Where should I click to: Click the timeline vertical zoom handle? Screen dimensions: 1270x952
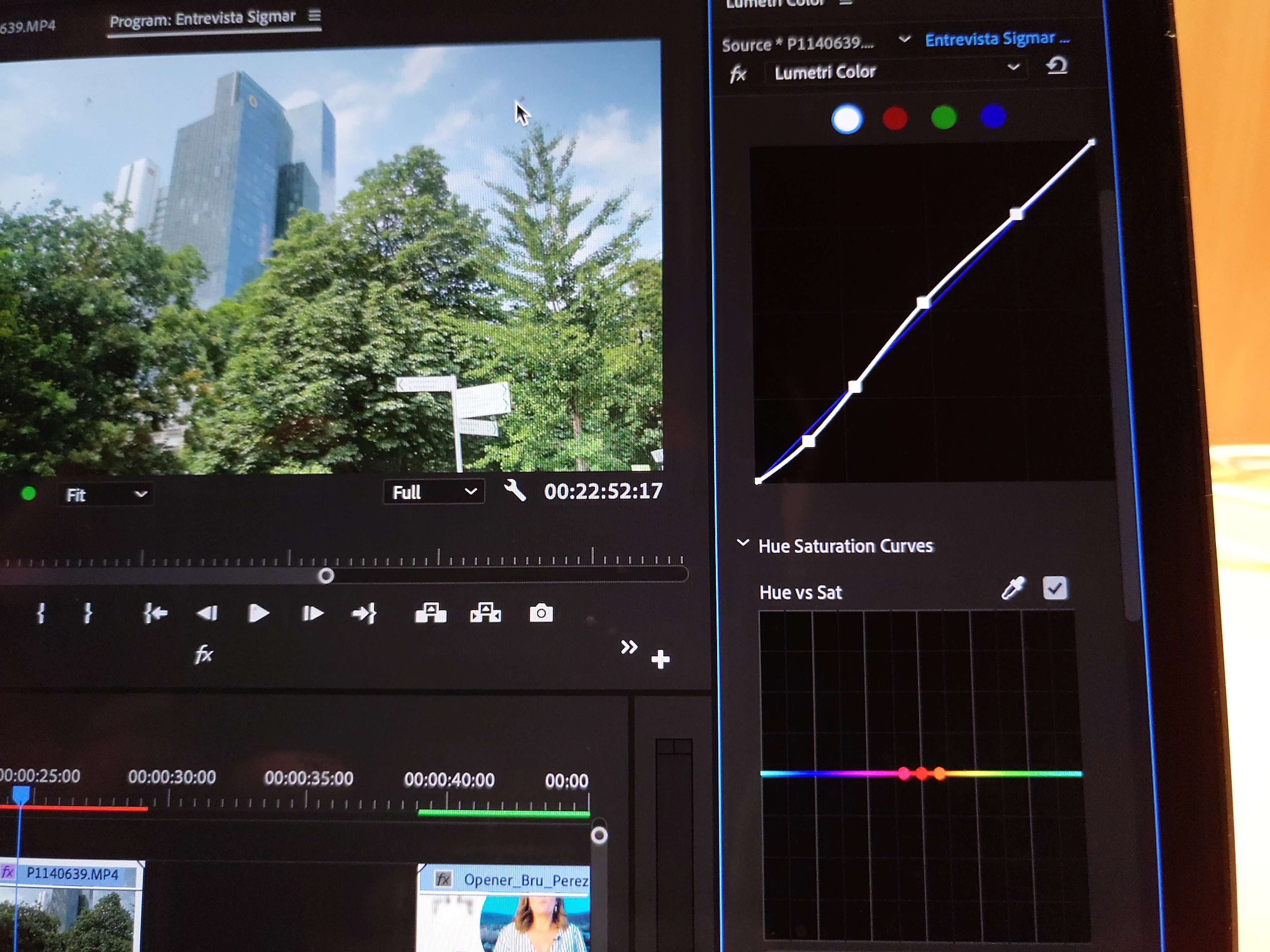(599, 835)
